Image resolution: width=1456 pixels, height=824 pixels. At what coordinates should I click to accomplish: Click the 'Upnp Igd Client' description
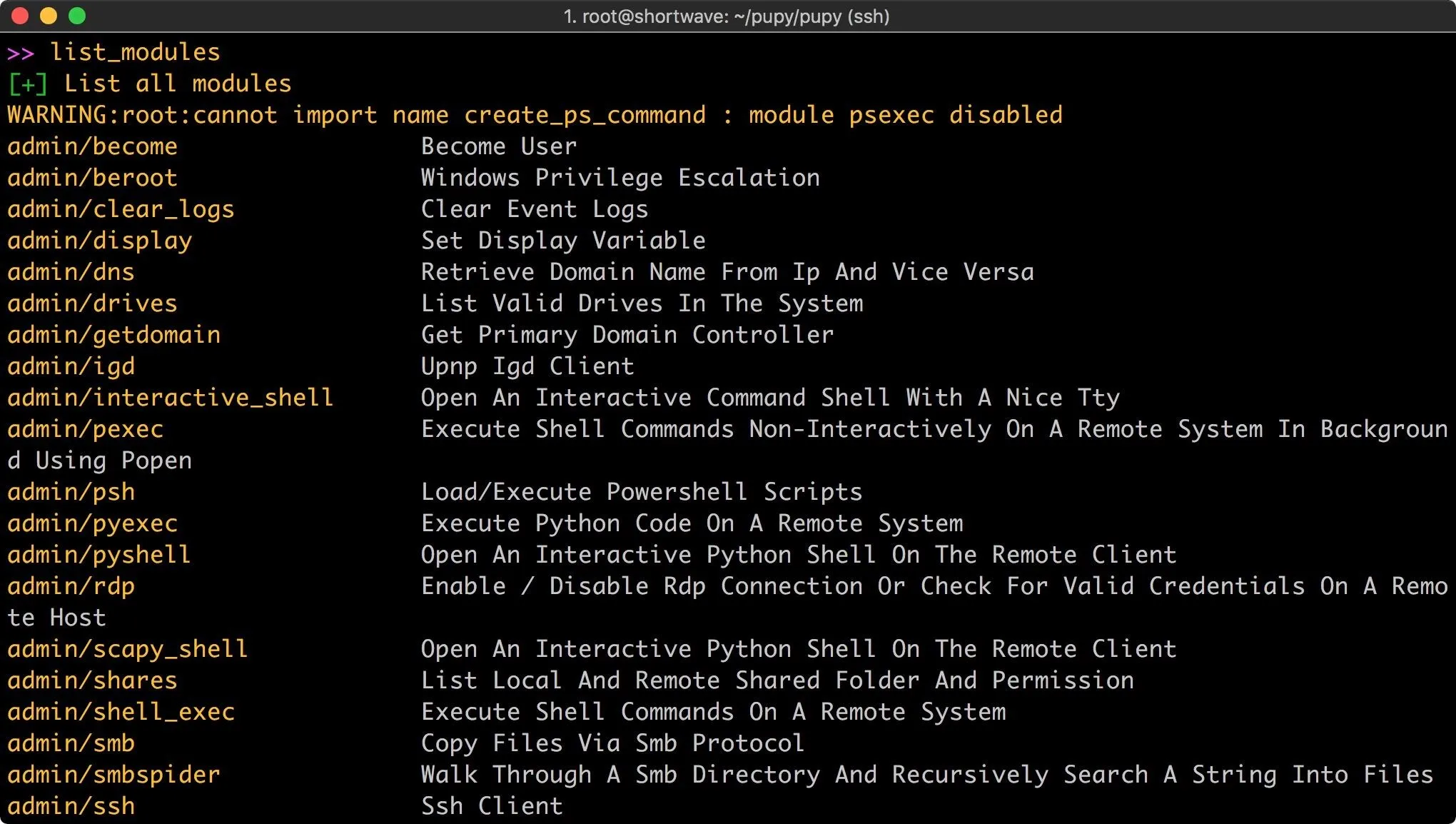527,366
